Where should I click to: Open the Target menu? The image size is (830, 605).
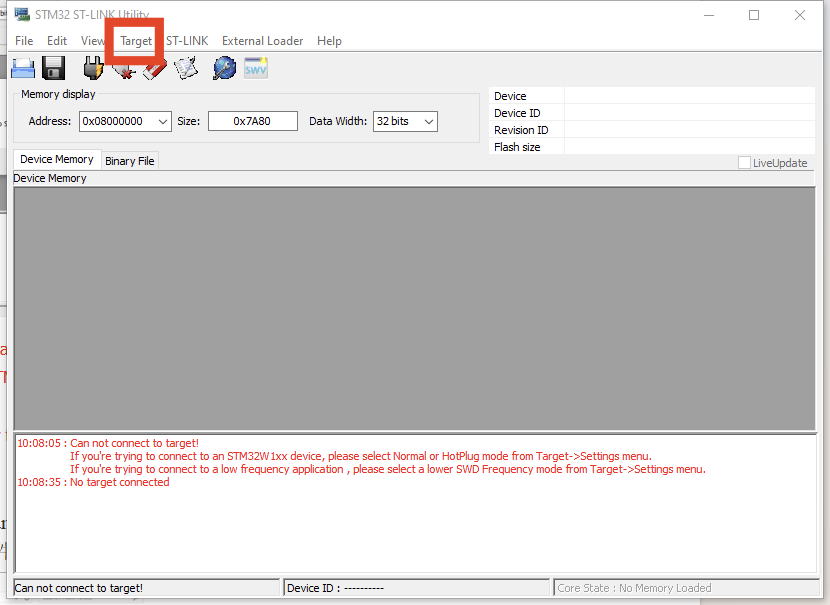[x=136, y=41]
